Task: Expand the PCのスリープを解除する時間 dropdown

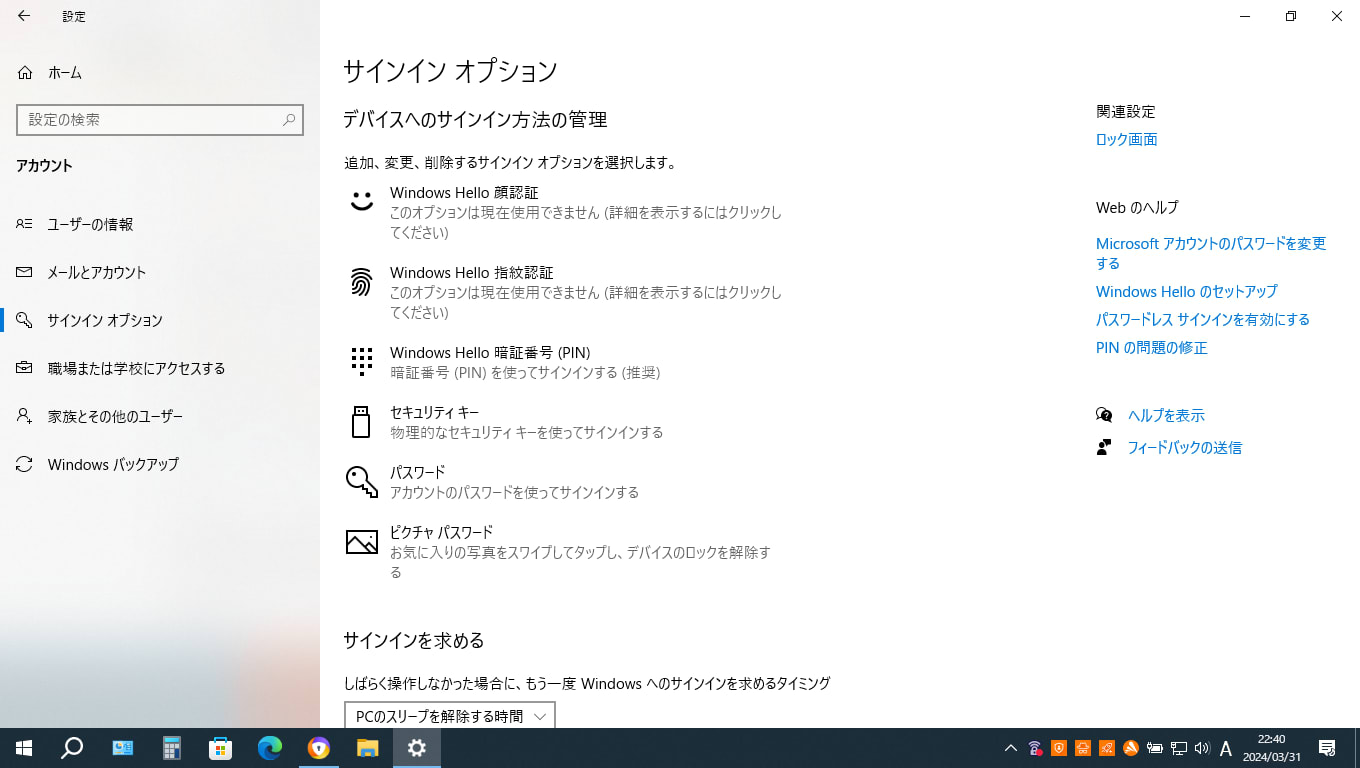Action: click(450, 716)
